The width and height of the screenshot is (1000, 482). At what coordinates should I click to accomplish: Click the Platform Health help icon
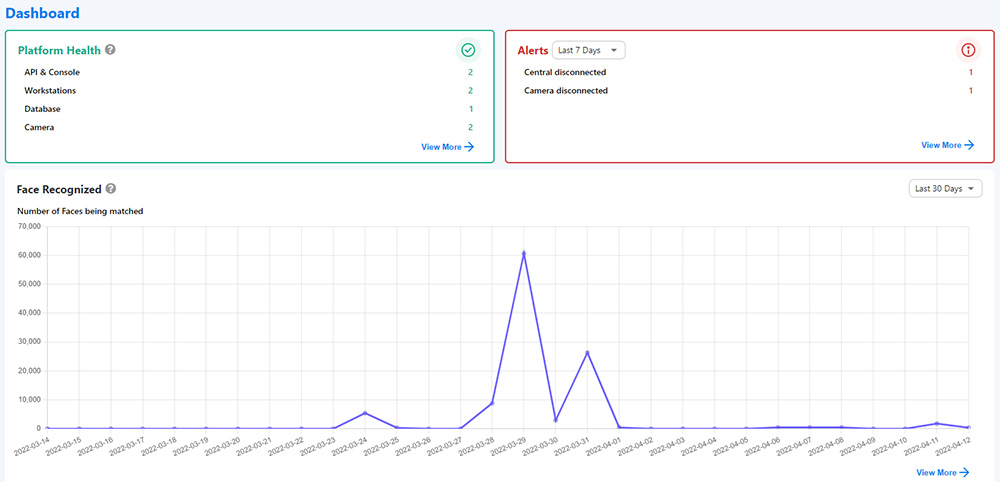tap(110, 49)
